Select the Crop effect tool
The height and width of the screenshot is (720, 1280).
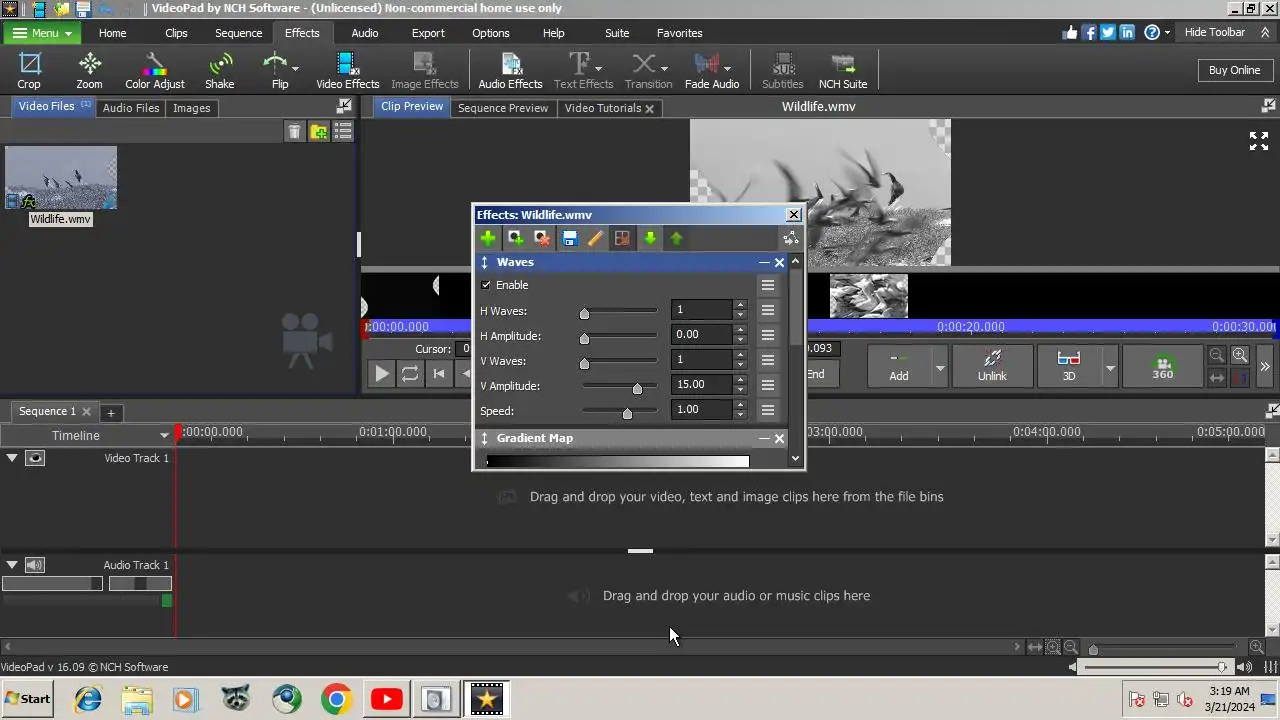[29, 71]
